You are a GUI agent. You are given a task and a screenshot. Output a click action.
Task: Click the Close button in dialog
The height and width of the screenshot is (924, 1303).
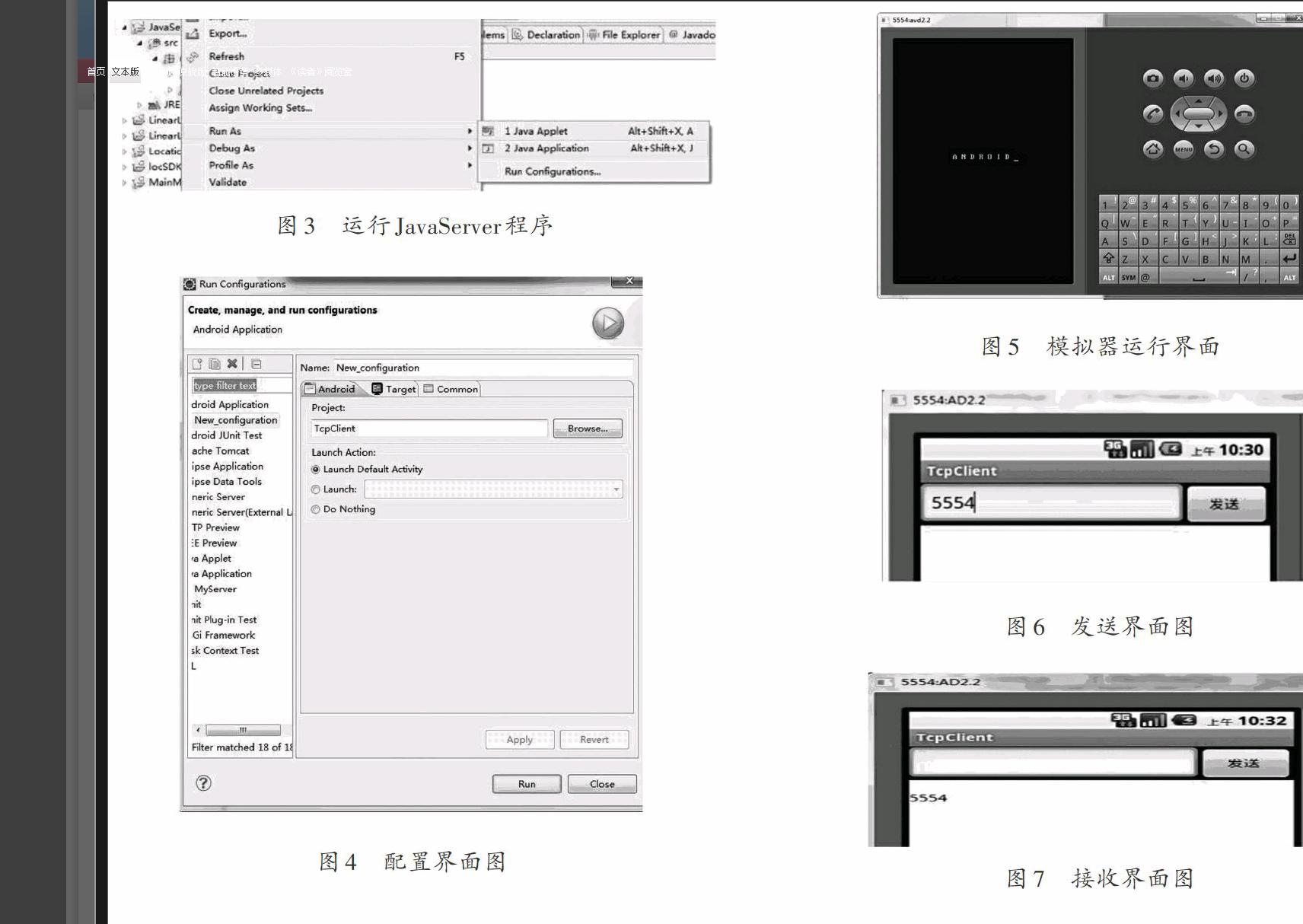coord(602,784)
